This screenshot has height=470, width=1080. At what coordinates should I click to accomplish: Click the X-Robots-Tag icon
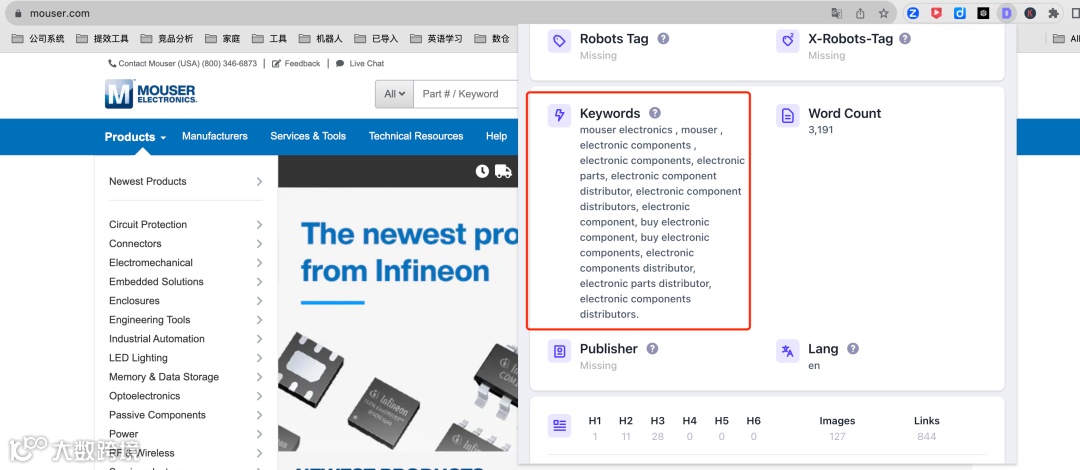[787, 41]
